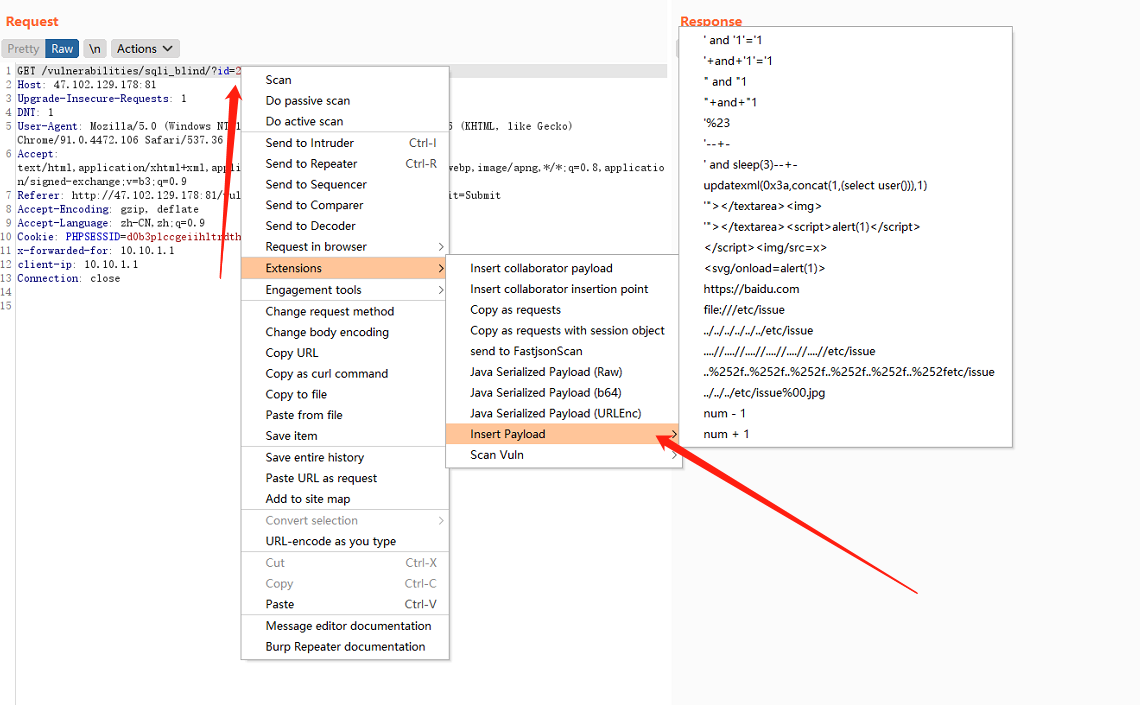Choose Insert collaborator payload
This screenshot has height=705, width=1140.
coord(563,268)
